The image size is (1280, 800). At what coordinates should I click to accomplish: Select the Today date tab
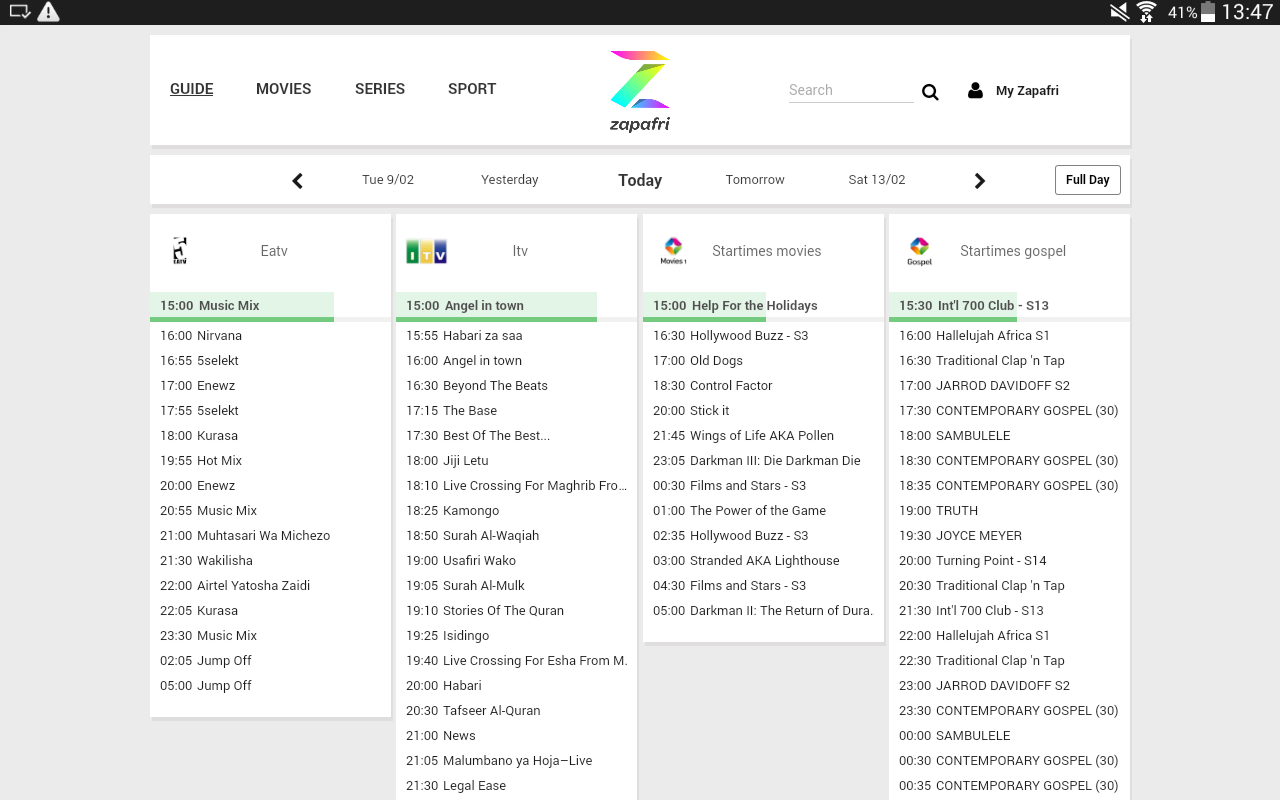coord(640,180)
